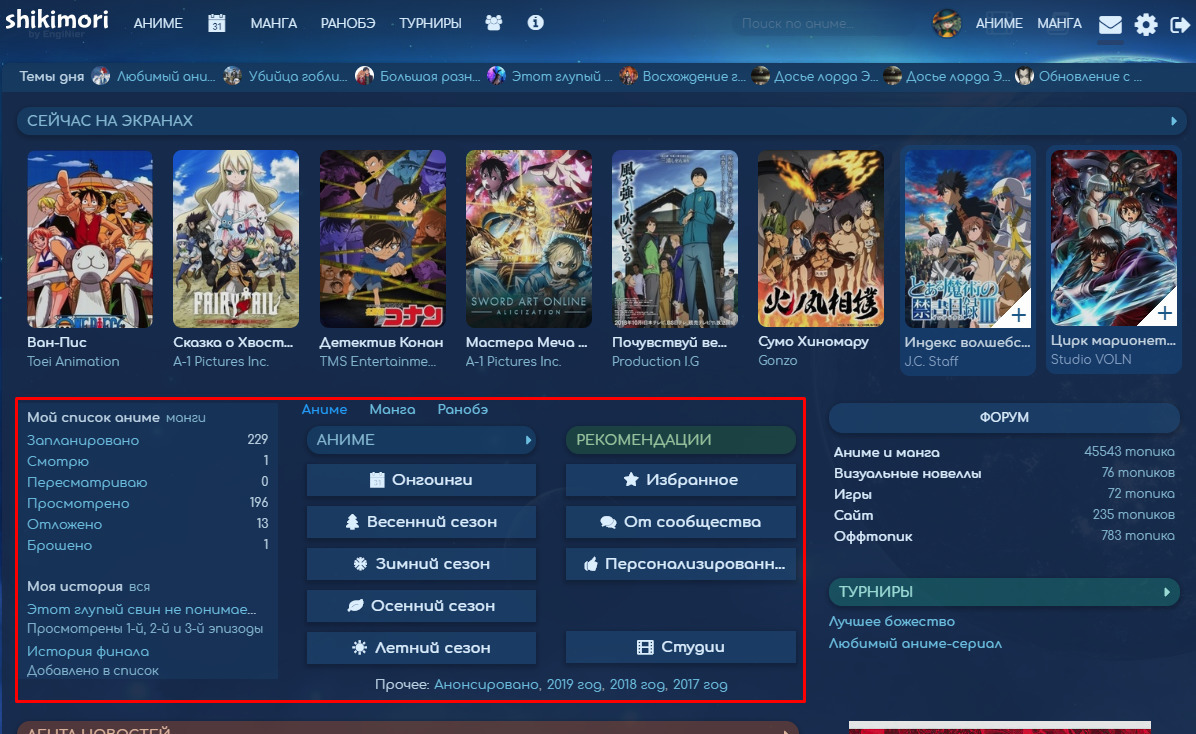Screen dimensions: 1196x734
Task: Expand the Аниме section header arrow
Action: point(528,440)
